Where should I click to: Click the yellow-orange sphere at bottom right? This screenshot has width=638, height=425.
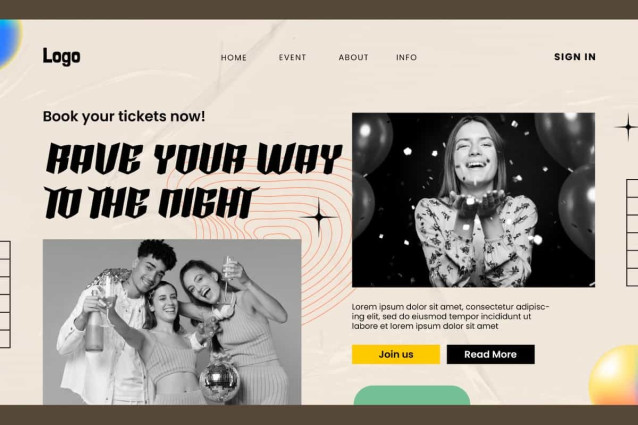click(614, 375)
